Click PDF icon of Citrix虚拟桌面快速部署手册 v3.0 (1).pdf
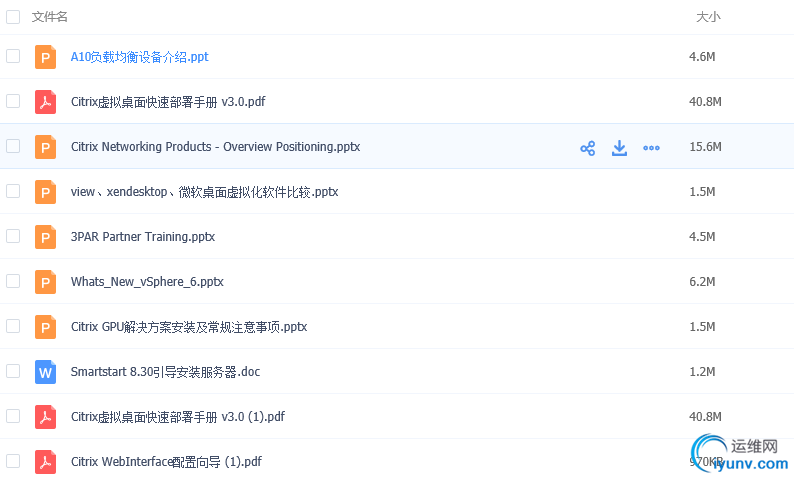The height and width of the screenshot is (480, 794). pos(45,417)
